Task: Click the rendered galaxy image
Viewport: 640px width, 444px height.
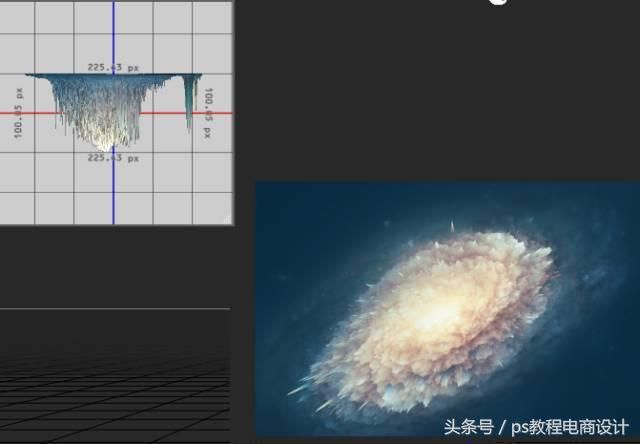Action: (447, 309)
